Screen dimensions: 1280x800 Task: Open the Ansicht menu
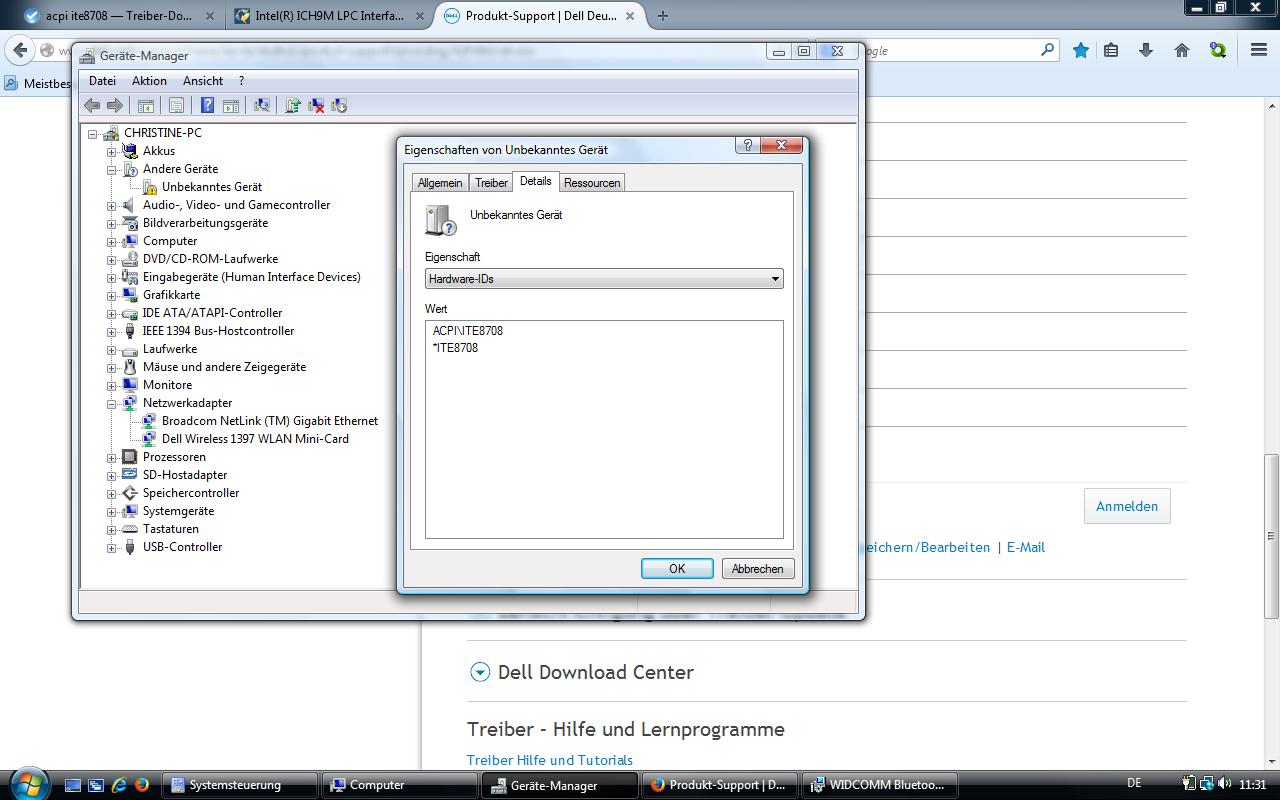coord(203,81)
